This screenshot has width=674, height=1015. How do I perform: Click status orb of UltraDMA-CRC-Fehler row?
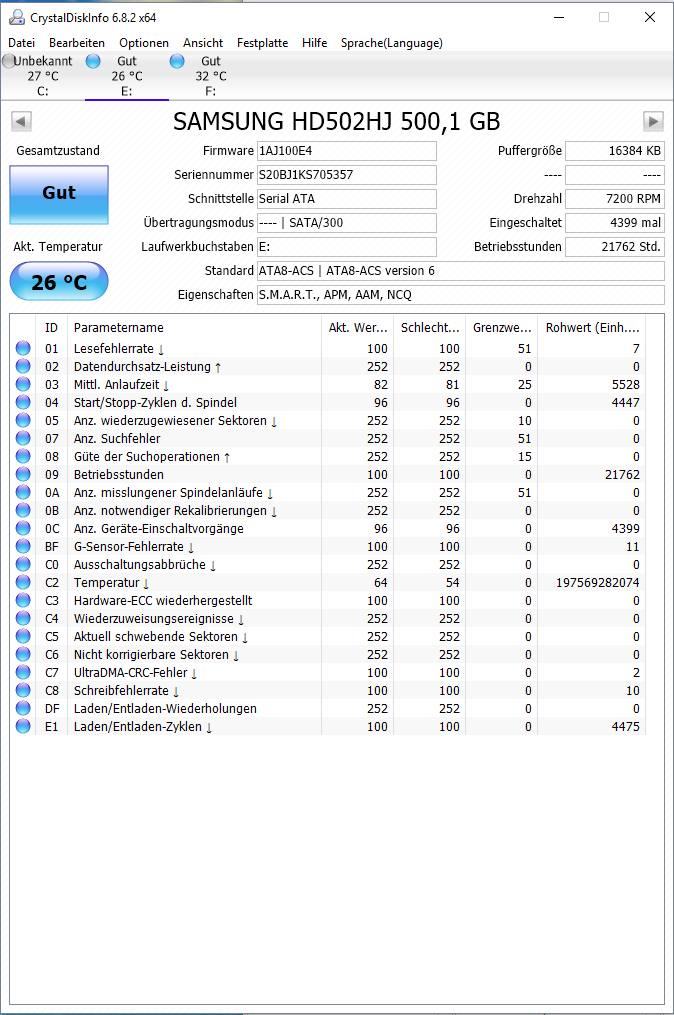pyautogui.click(x=23, y=673)
